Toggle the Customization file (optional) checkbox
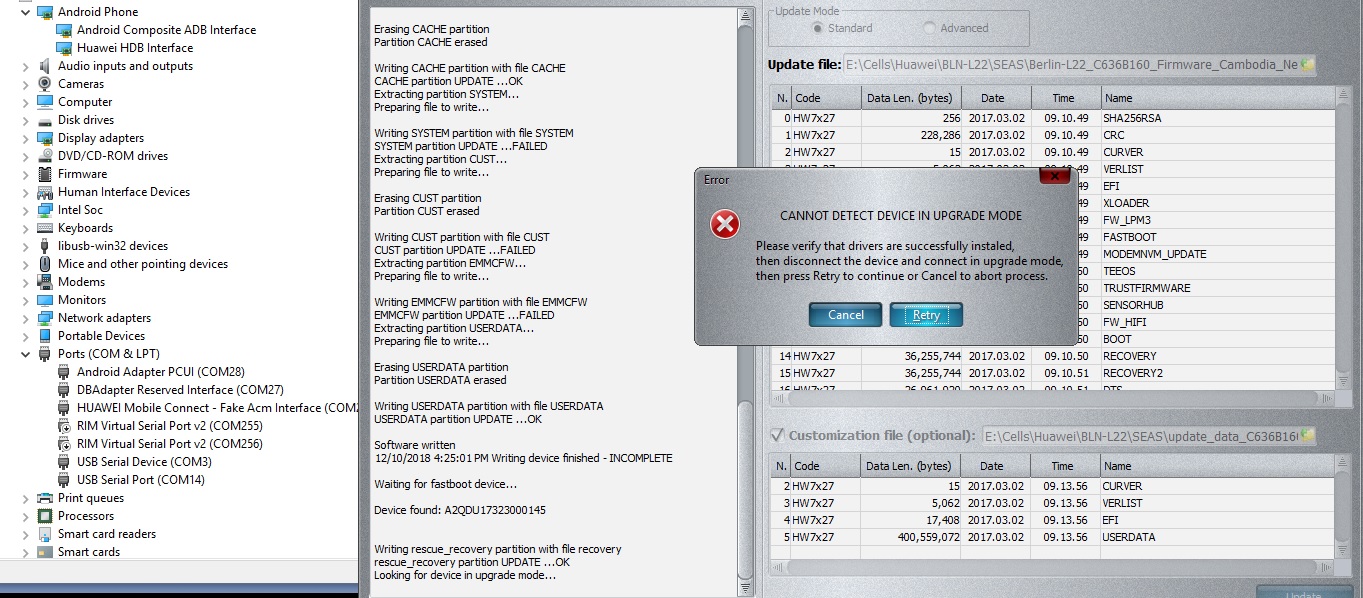The height and width of the screenshot is (598, 1363). pyautogui.click(x=777, y=435)
